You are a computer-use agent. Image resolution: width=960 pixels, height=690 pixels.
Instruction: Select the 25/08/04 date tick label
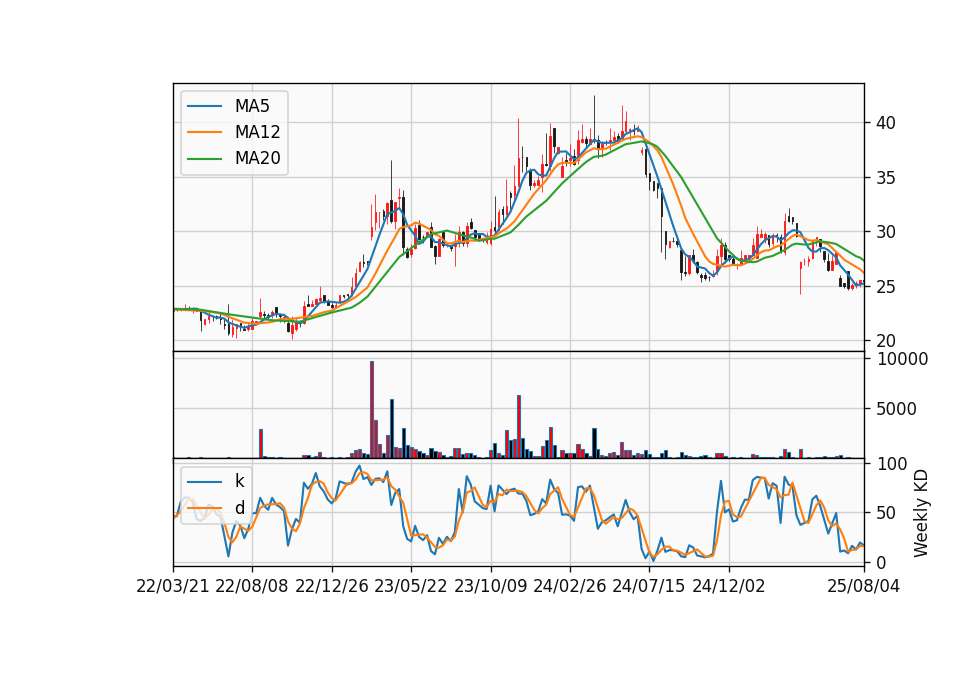[x=863, y=586]
